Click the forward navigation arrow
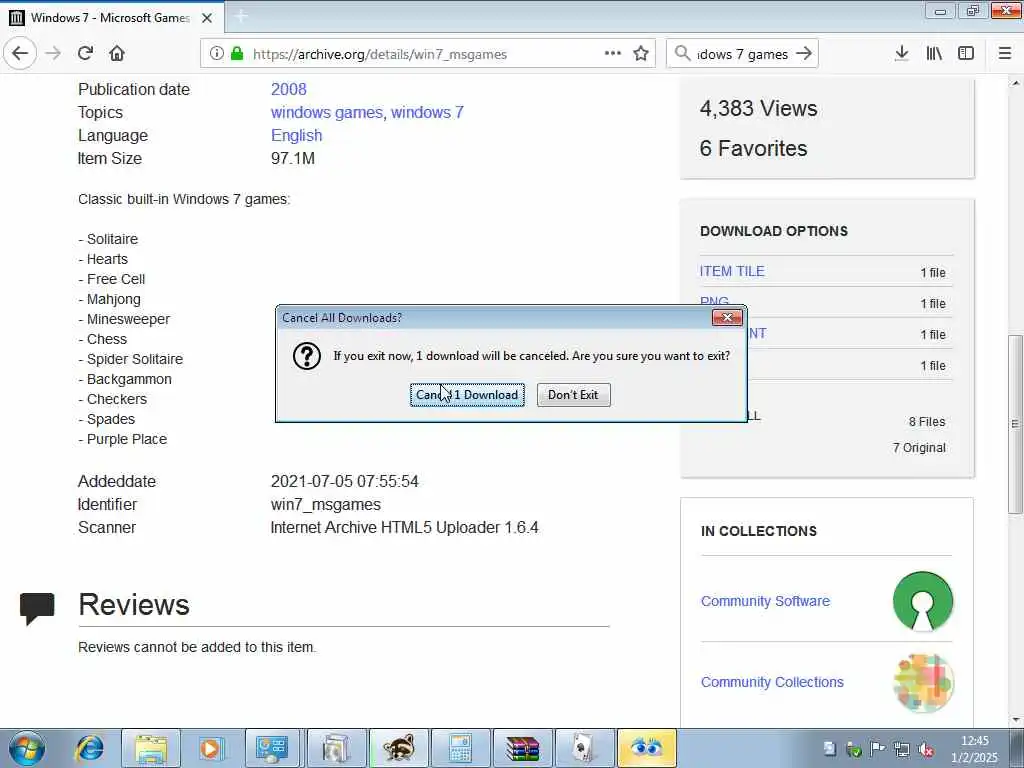 tap(54, 54)
